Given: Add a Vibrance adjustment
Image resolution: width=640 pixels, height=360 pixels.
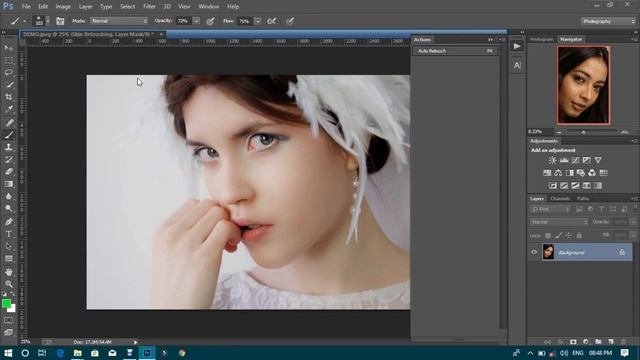Looking at the screenshot, I should click(598, 160).
